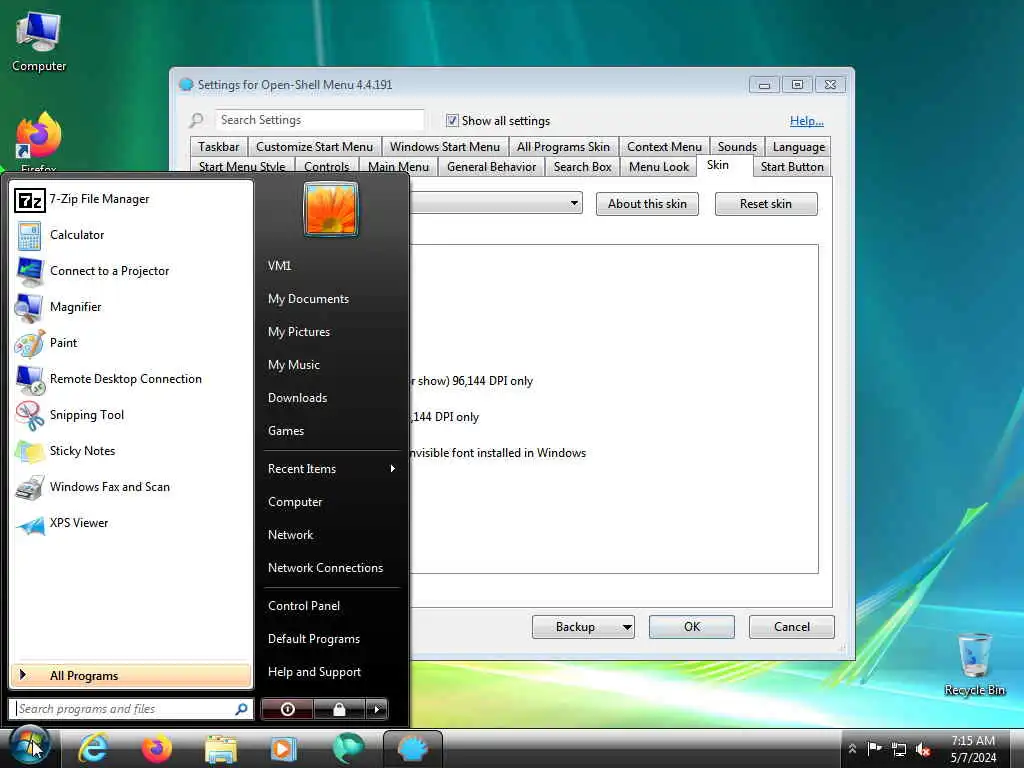The image size is (1024, 768).
Task: Open 7-Zip File Manager icon
Action: [29, 200]
